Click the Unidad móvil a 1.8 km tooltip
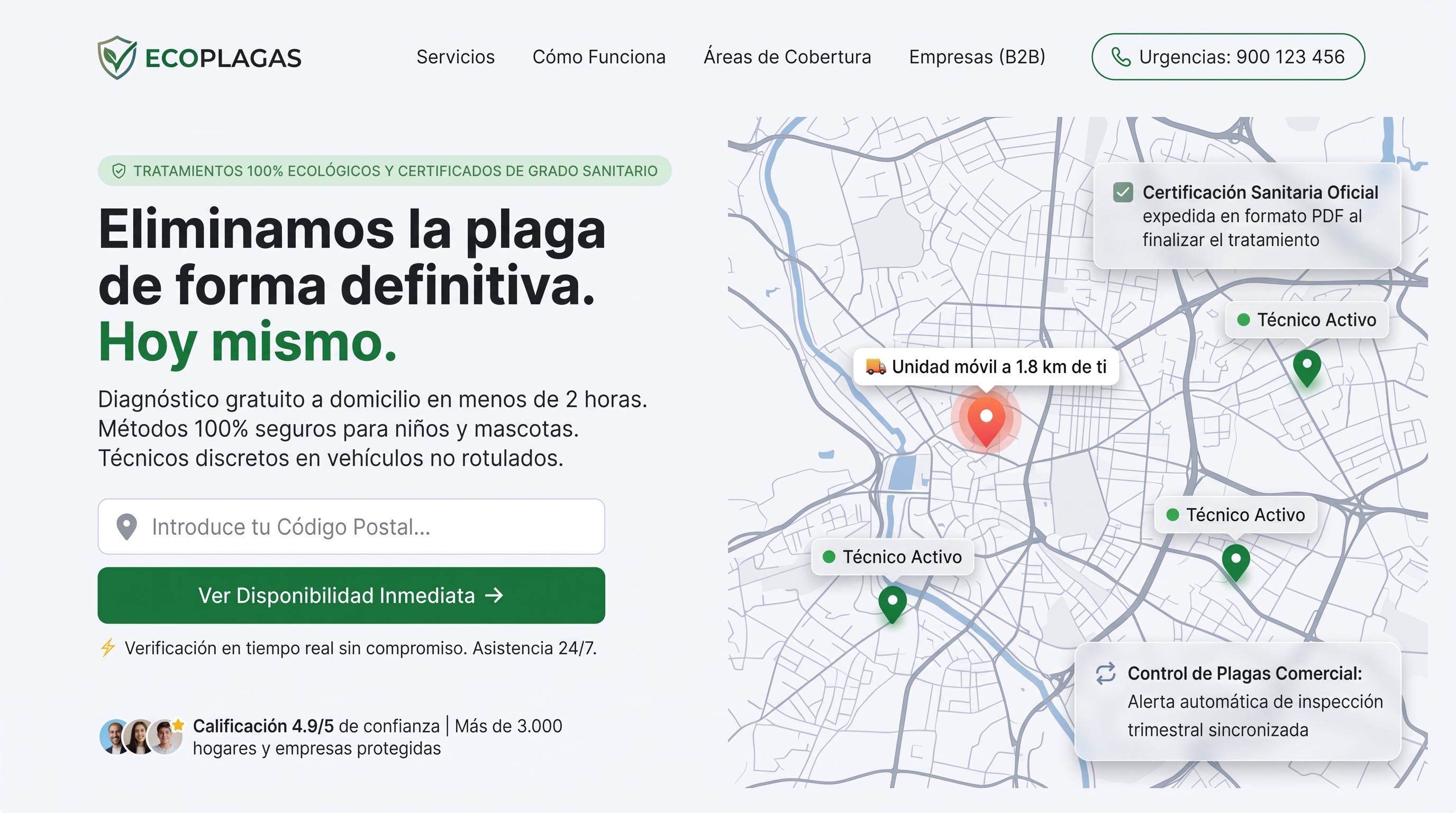Viewport: 1456px width, 813px height. point(986,367)
